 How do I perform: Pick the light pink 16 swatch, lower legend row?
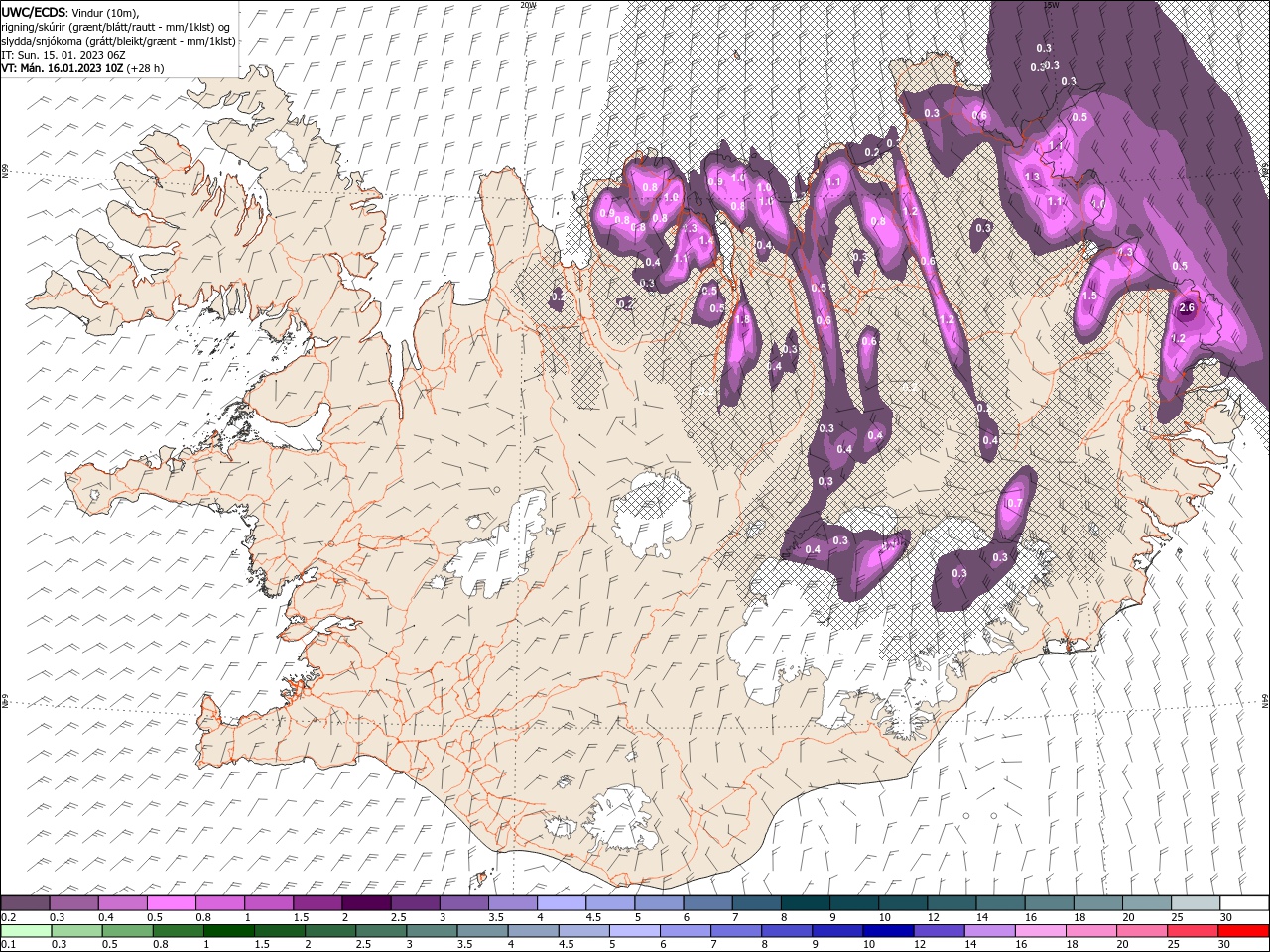pos(1039,931)
